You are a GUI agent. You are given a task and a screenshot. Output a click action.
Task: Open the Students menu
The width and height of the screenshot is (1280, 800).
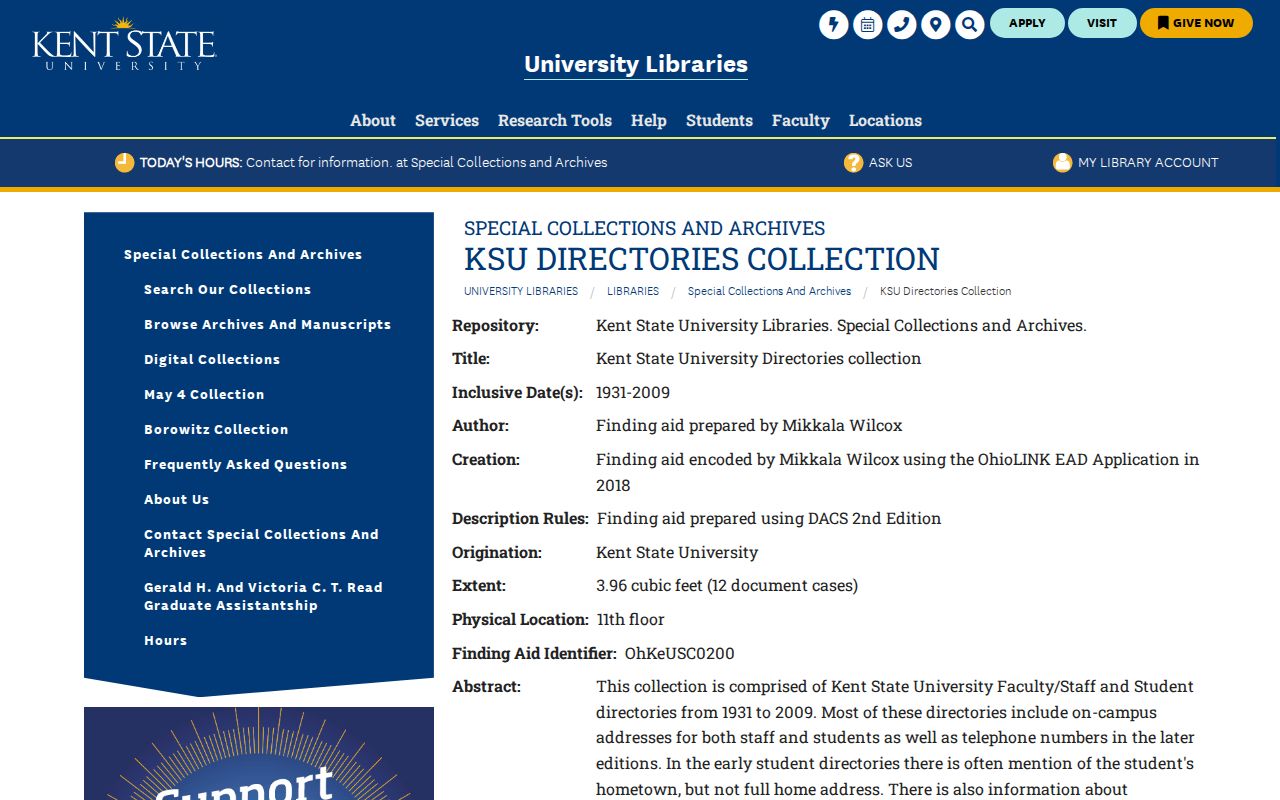pos(719,120)
